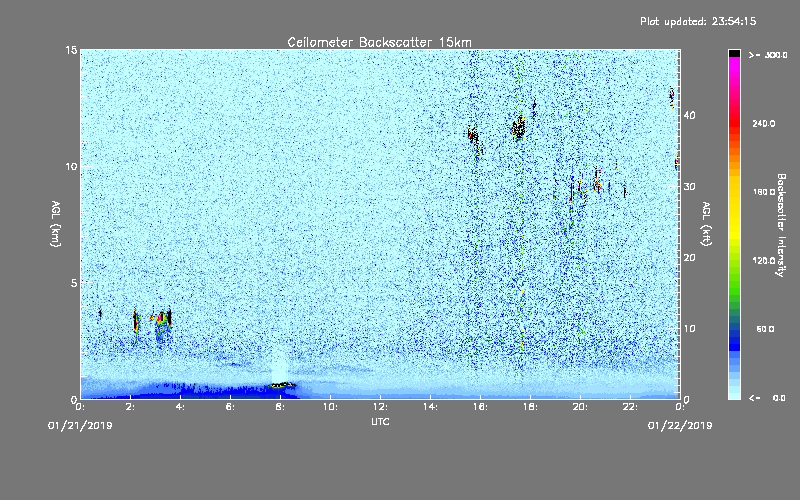The height and width of the screenshot is (500, 800).
Task: Click the "4:" hour tick label
Action: (x=180, y=407)
